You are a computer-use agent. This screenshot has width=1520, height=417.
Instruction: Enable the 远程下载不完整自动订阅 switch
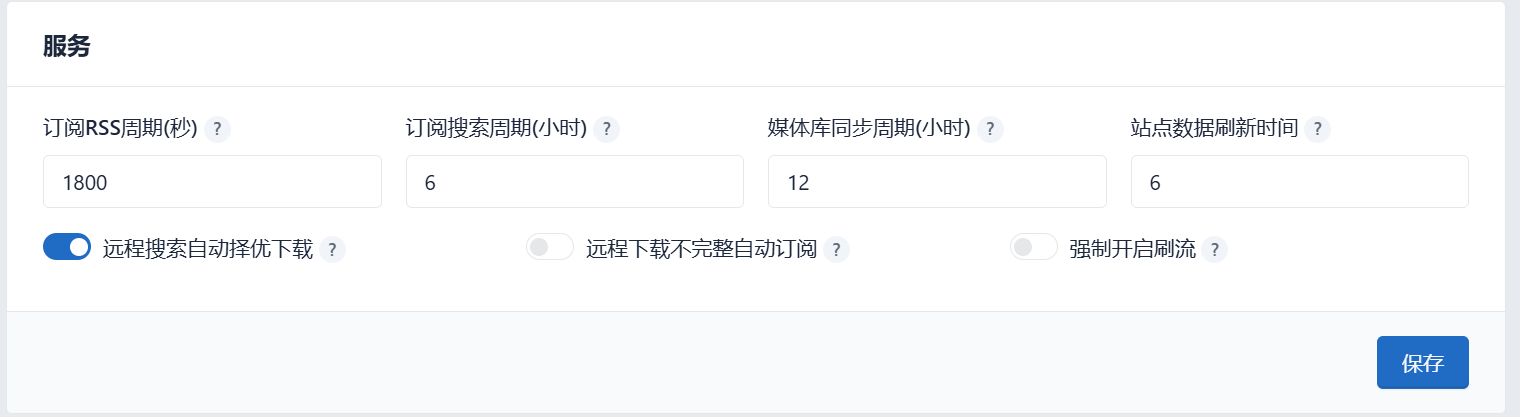click(x=550, y=247)
